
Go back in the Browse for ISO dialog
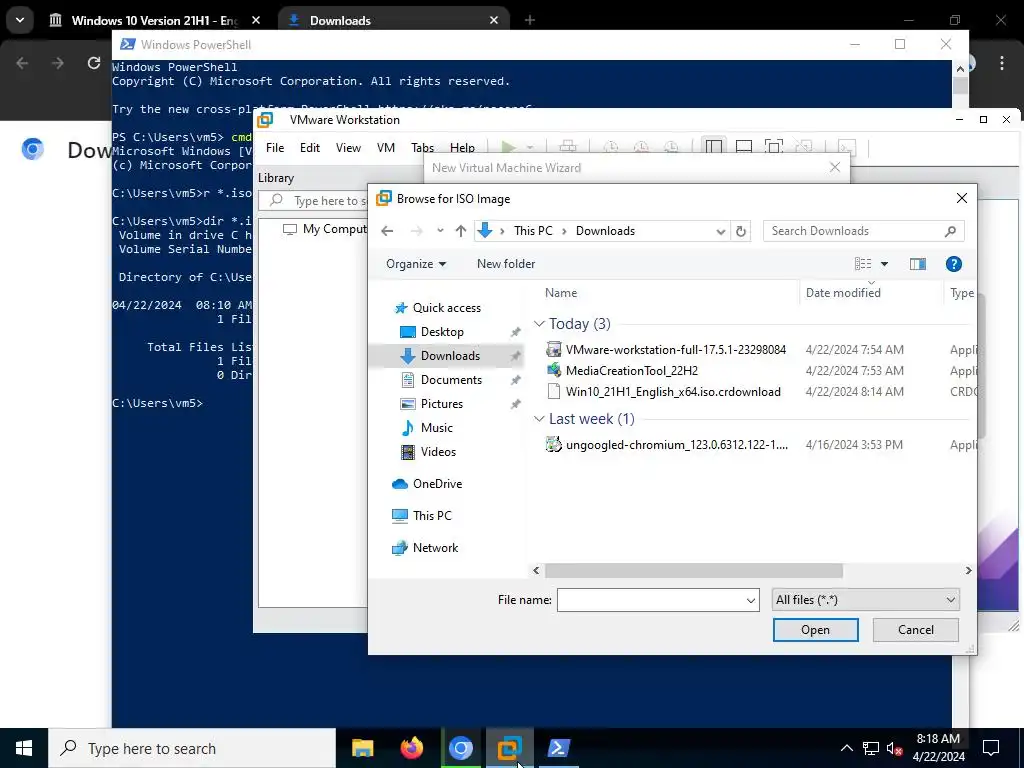[x=387, y=231]
